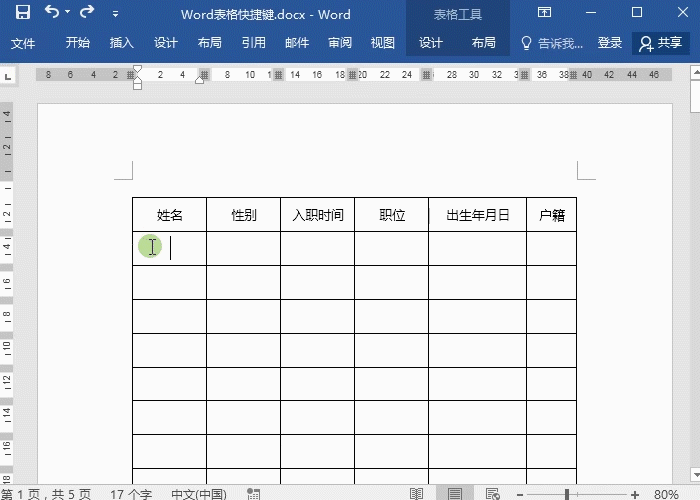The height and width of the screenshot is (500, 700).
Task: Open the document 布局 tab next to 引用
Action: 209,43
